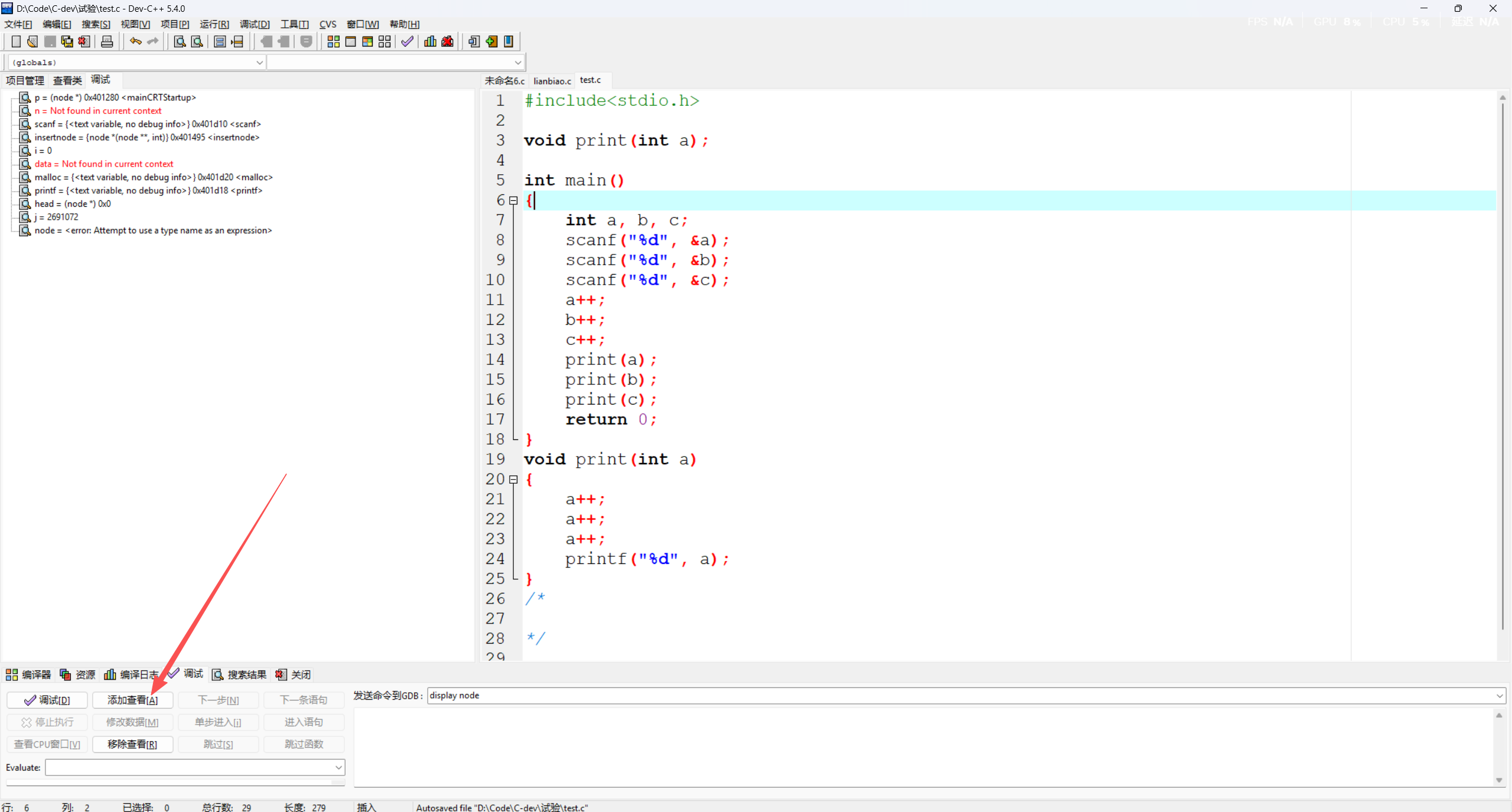This screenshot has height=812, width=1512.
Task: Click the Insert snippet toolbar icon
Action: pyautogui.click(x=474, y=41)
